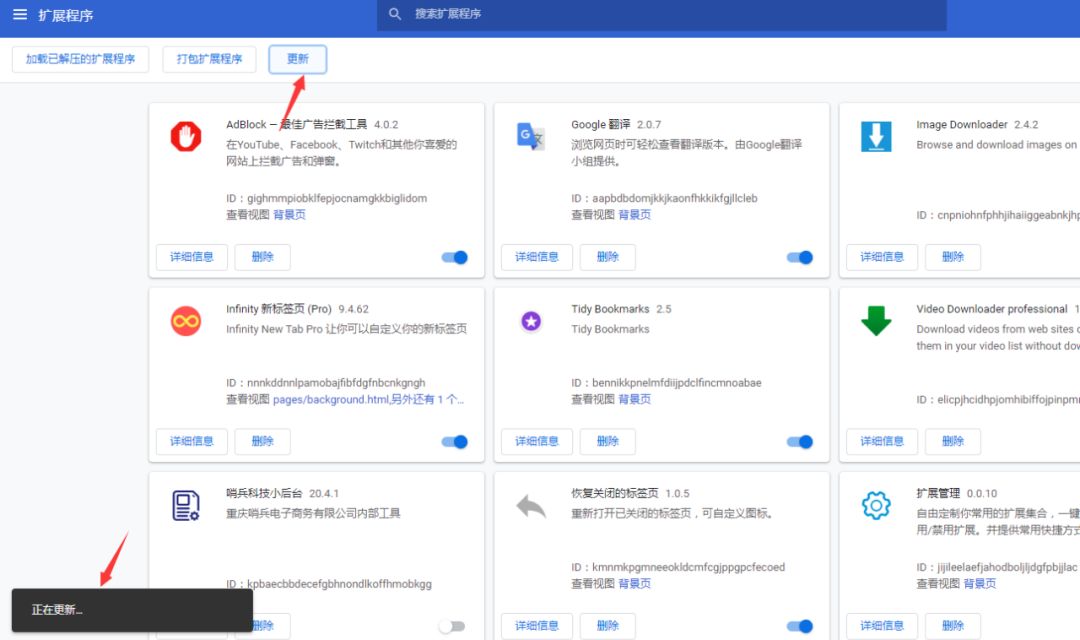Image resolution: width=1080 pixels, height=640 pixels.
Task: Open Video Downloader professional 详细信息
Action: pos(882,442)
